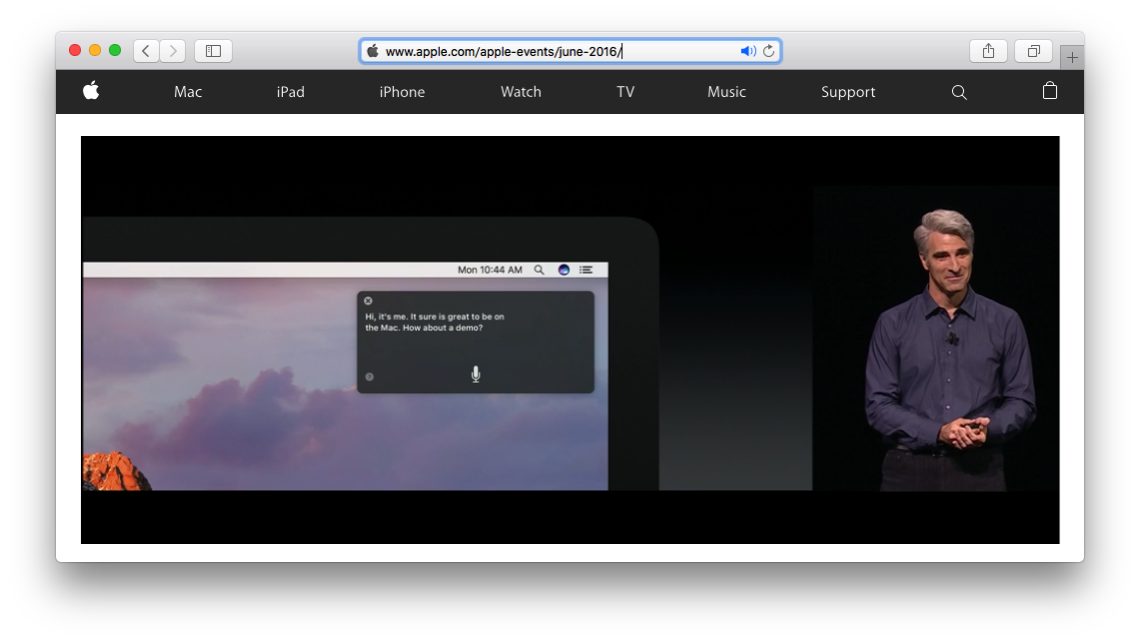Screen dimensions: 1140x642
Task: Click the Siri microphone icon
Action: 475,374
